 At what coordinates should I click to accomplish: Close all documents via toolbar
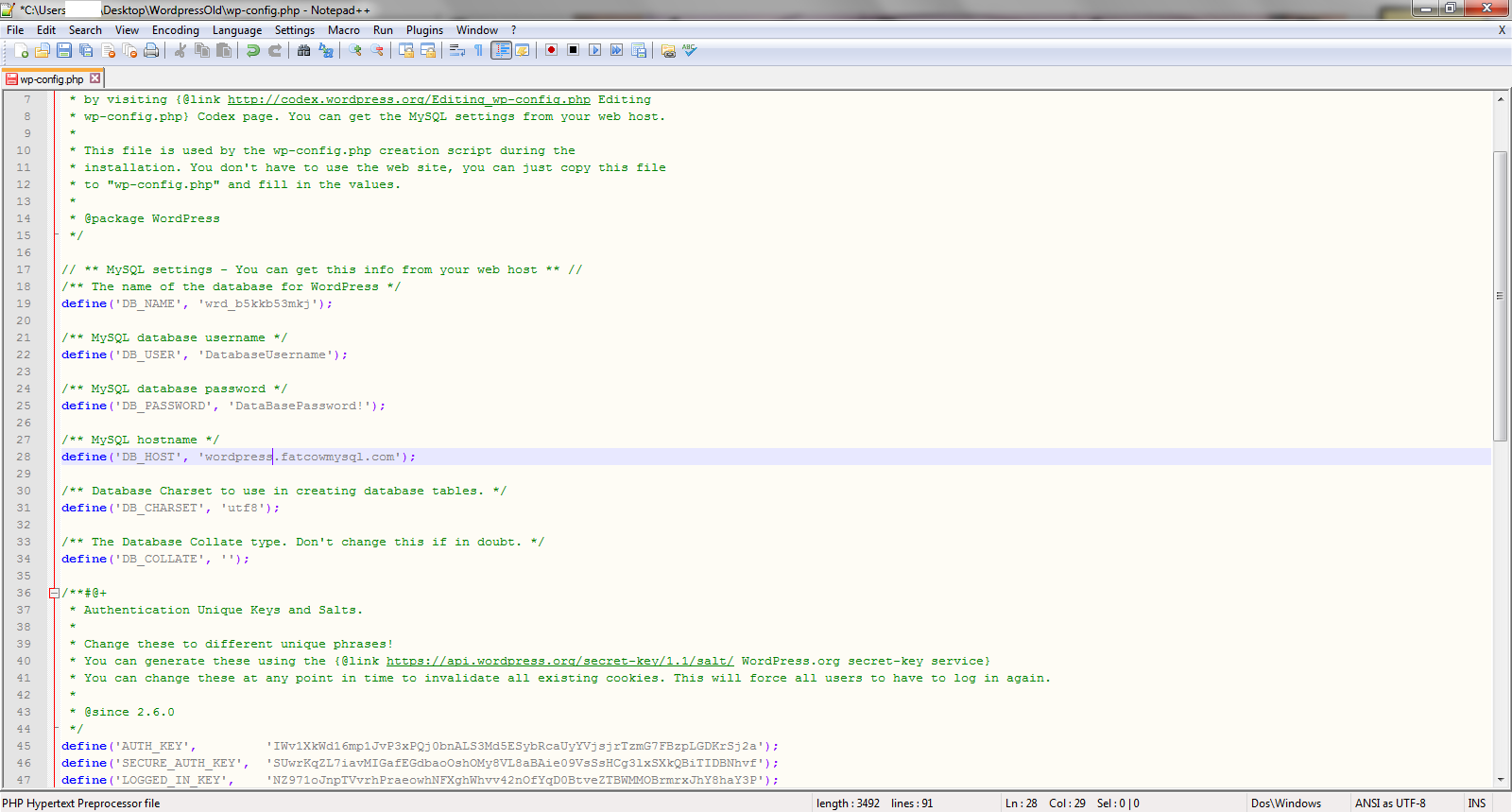click(129, 50)
